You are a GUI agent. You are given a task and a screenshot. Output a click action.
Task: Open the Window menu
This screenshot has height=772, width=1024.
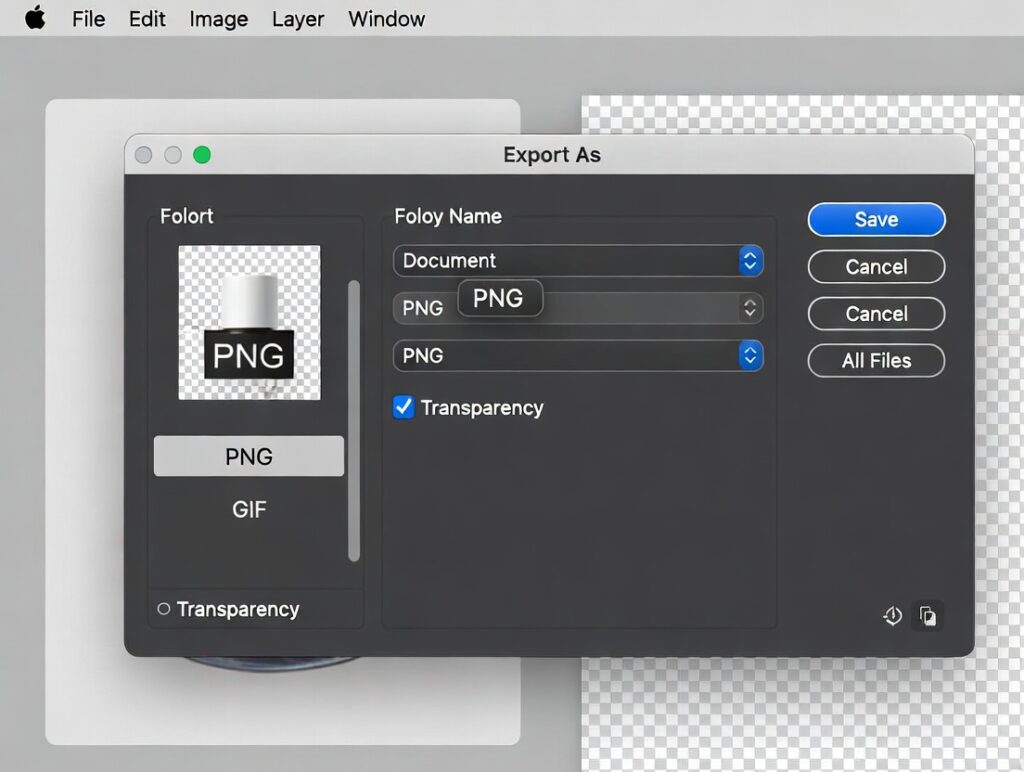click(385, 18)
